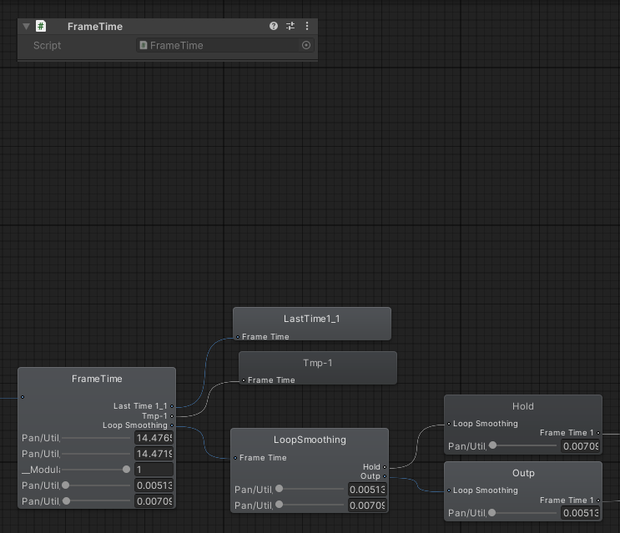Open the script object picker circle
Screen dimensions: 620x533
click(x=306, y=45)
